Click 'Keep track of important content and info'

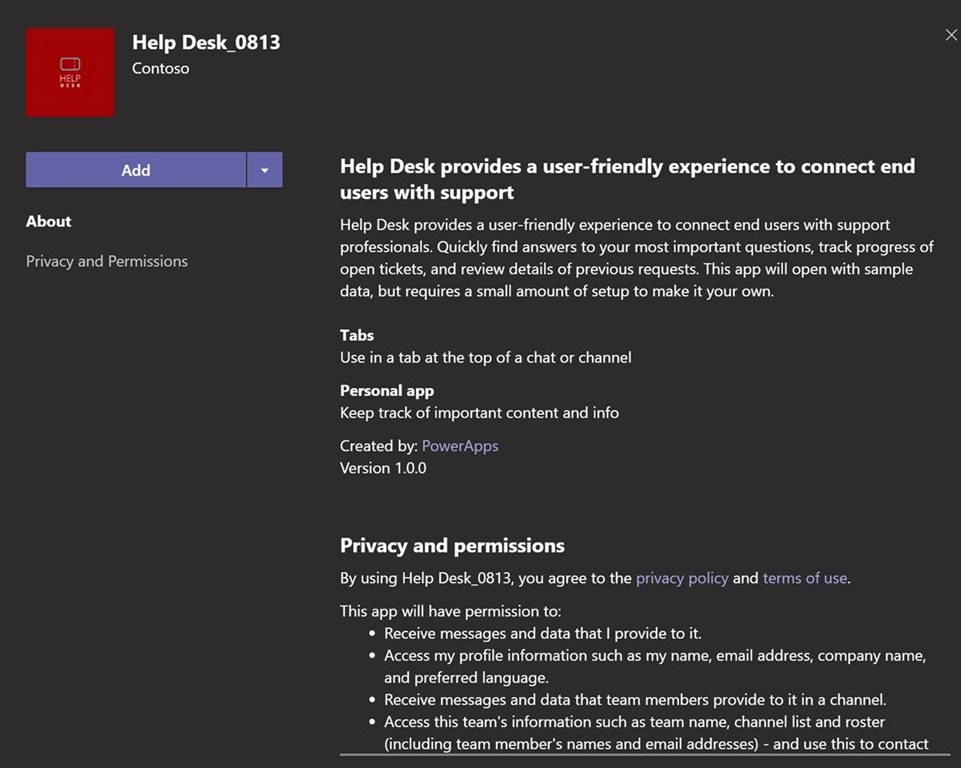479,412
